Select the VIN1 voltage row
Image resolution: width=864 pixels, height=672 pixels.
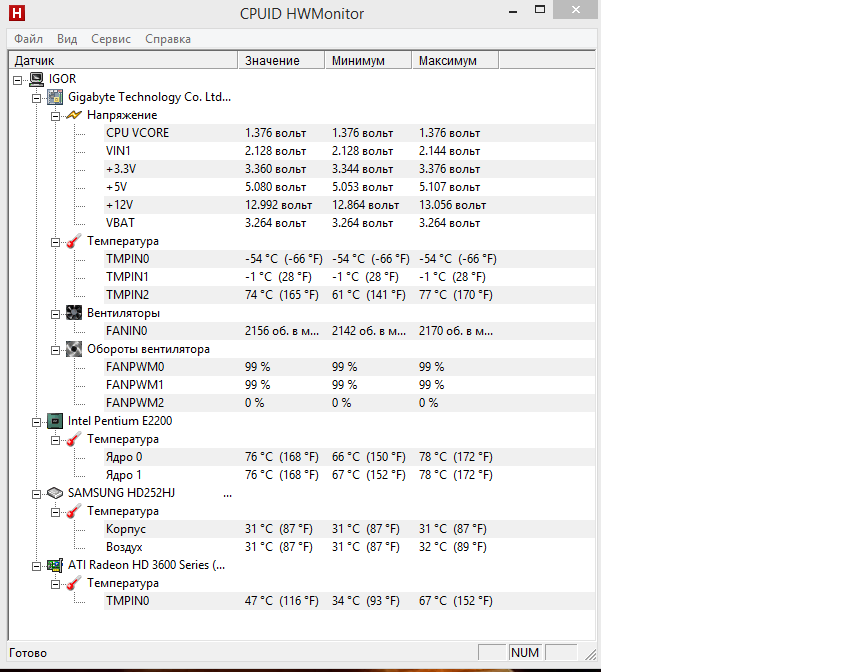coord(349,151)
